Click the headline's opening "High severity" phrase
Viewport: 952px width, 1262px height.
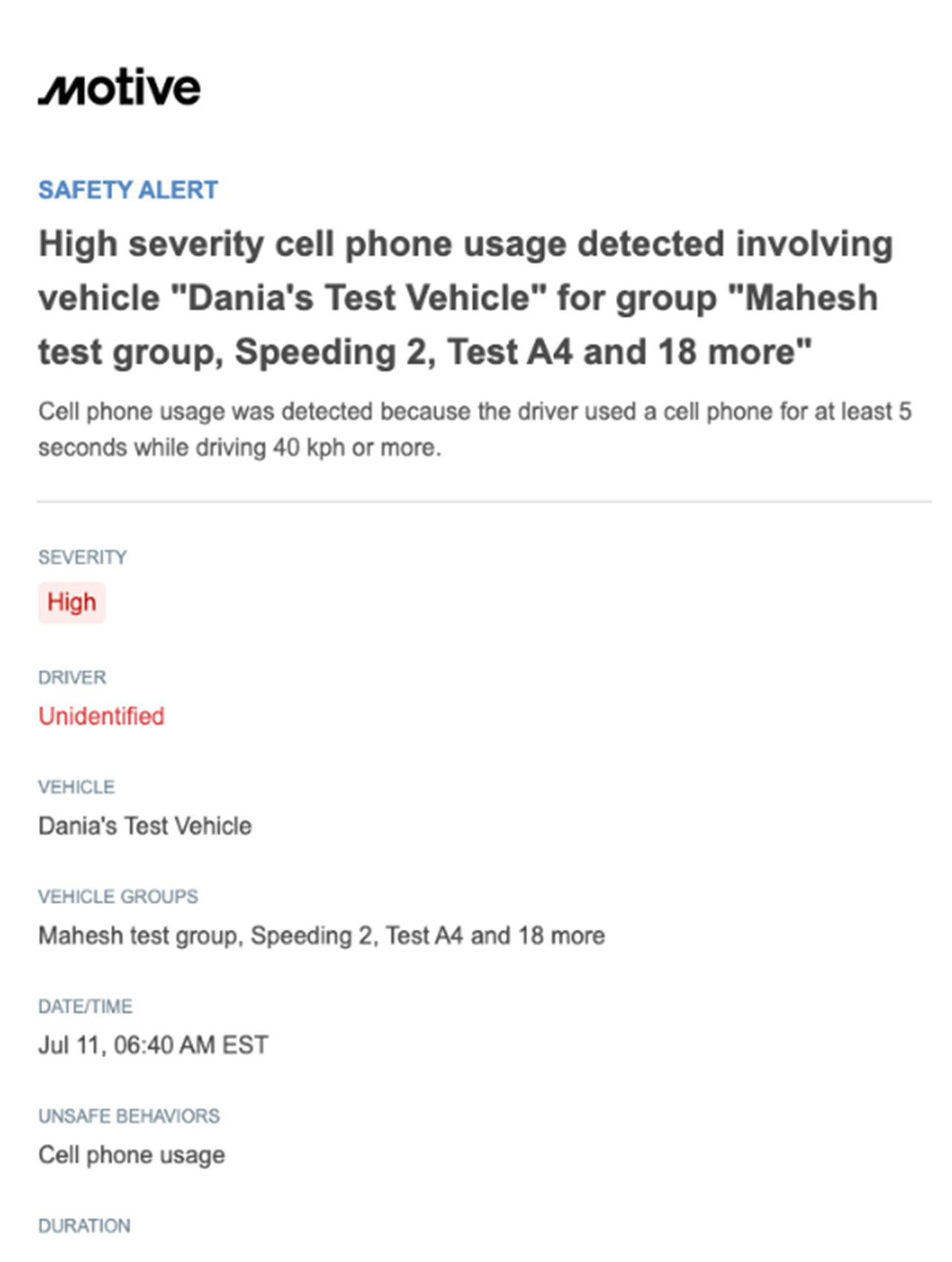(151, 244)
